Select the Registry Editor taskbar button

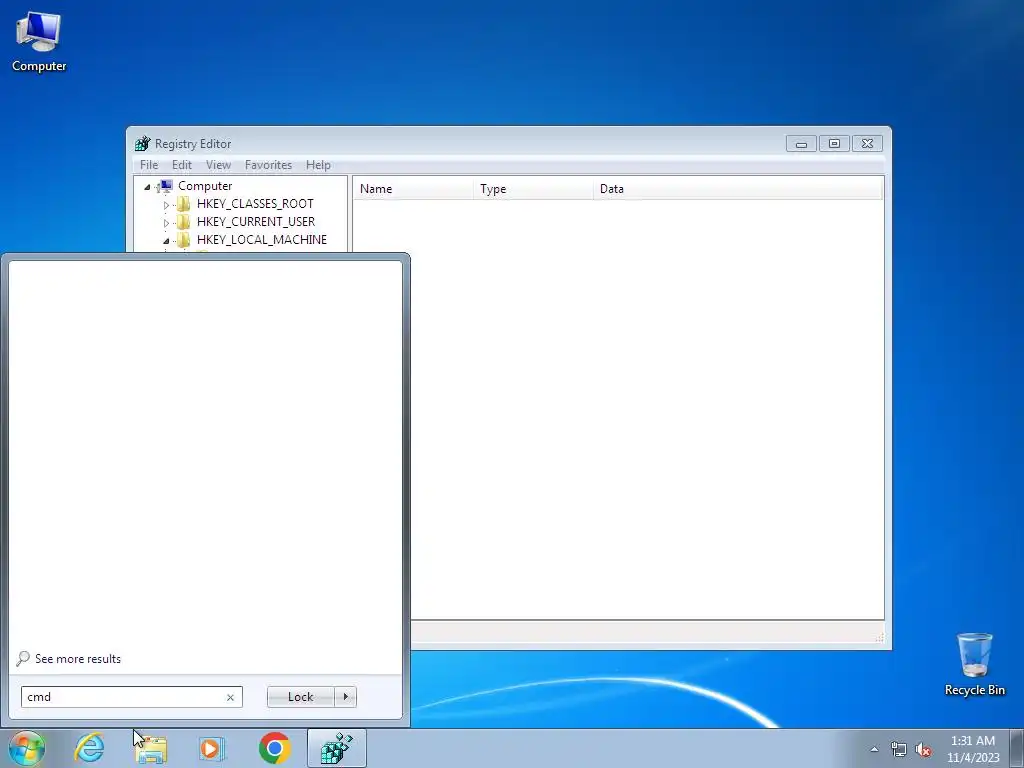tap(337, 748)
